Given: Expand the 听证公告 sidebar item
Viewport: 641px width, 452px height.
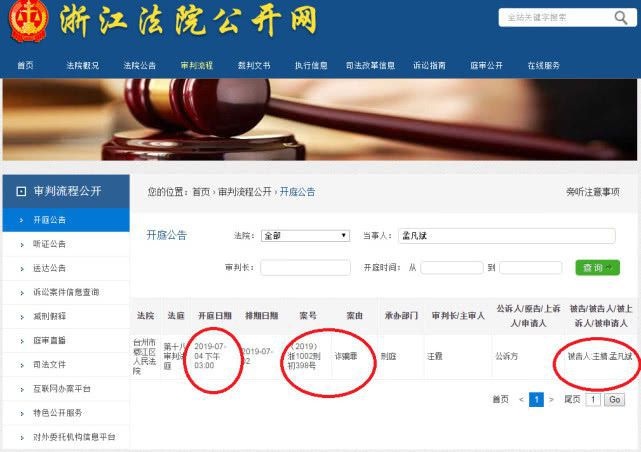Looking at the screenshot, I should pyautogui.click(x=50, y=243).
